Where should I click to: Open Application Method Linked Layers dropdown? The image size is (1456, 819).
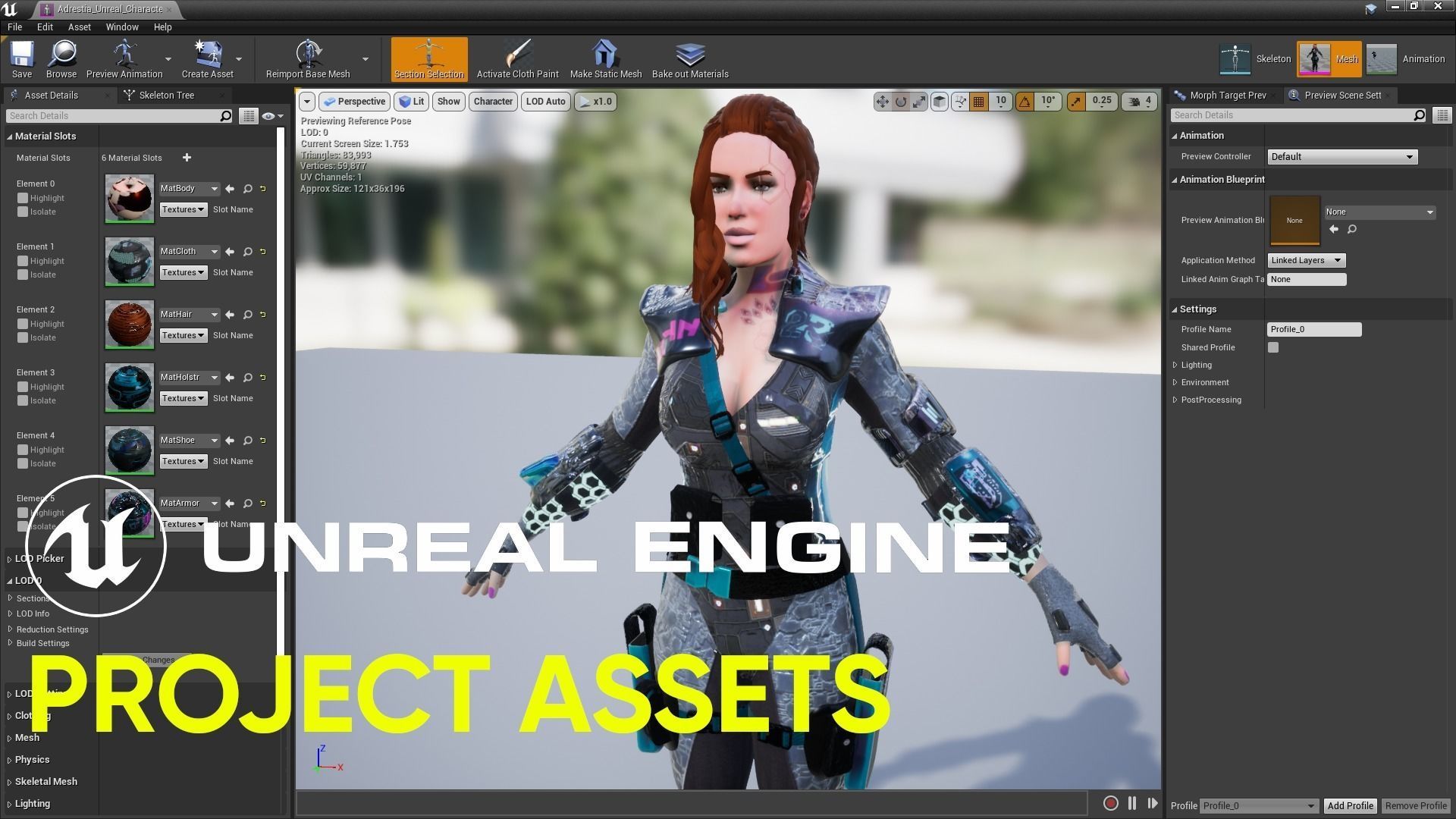click(1306, 260)
